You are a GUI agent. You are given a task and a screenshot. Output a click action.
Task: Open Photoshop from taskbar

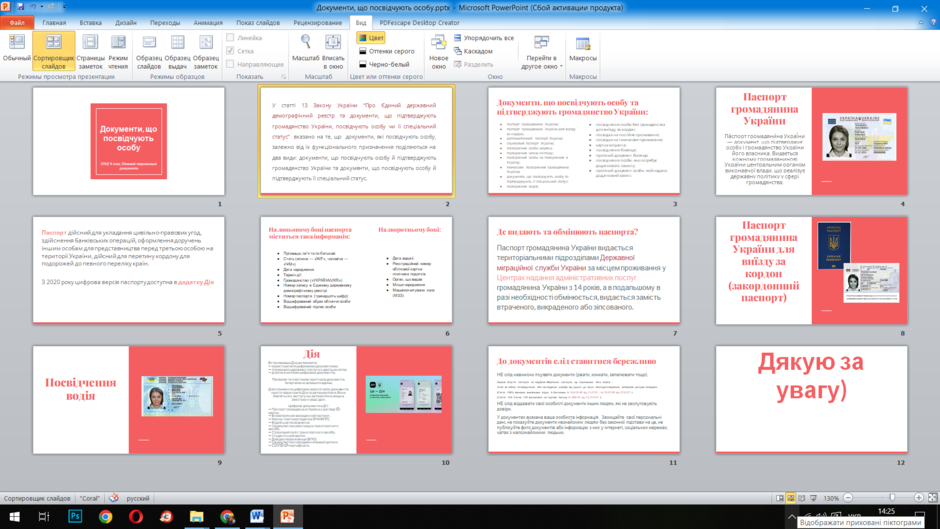pyautogui.click(x=75, y=516)
